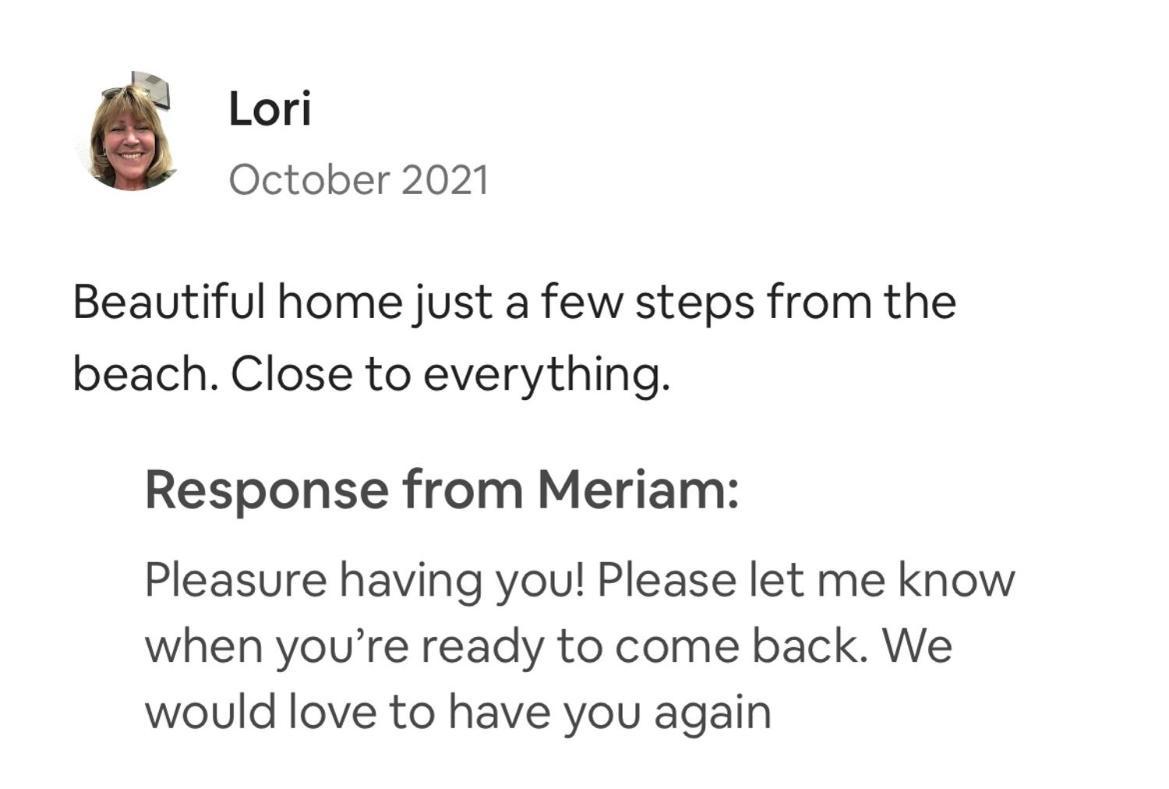
Task: Click the word 'steps' in the review
Action: click(694, 304)
